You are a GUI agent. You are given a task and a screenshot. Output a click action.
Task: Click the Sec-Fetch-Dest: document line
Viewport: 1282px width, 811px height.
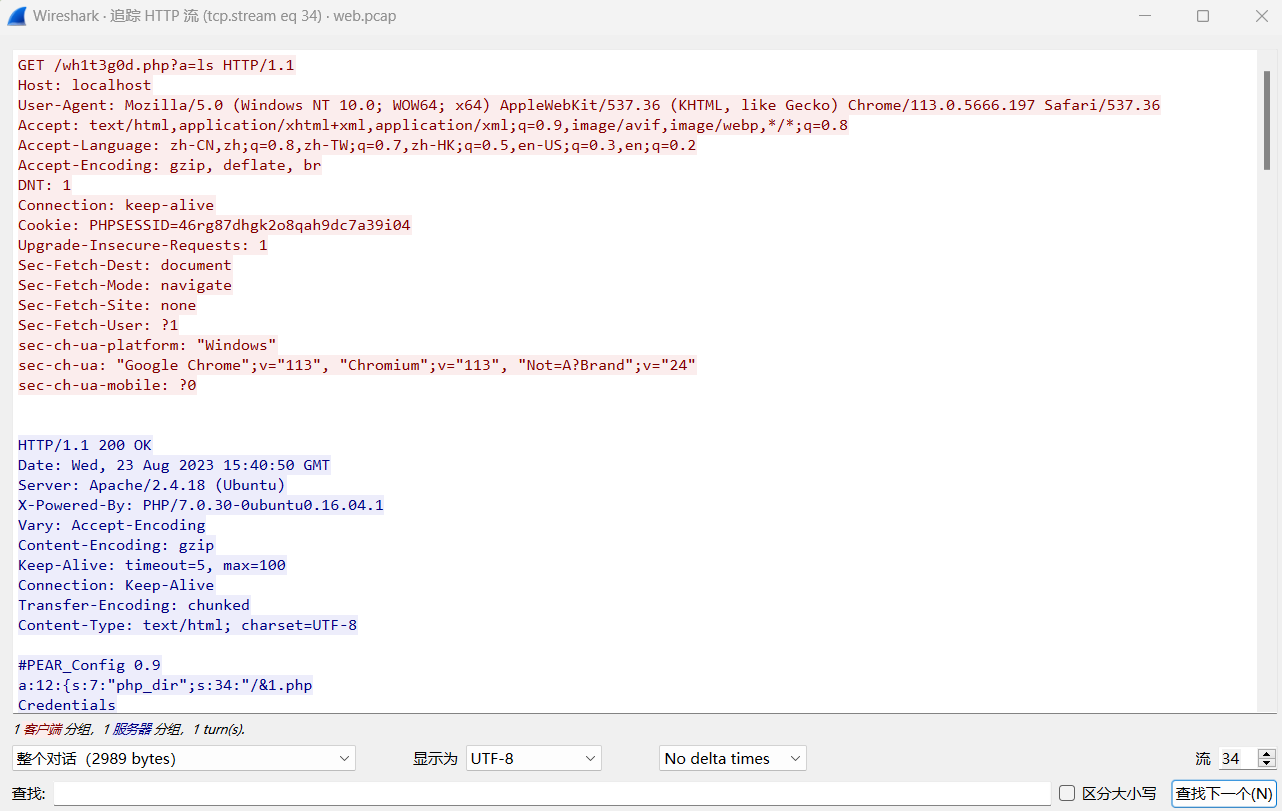[x=125, y=265]
